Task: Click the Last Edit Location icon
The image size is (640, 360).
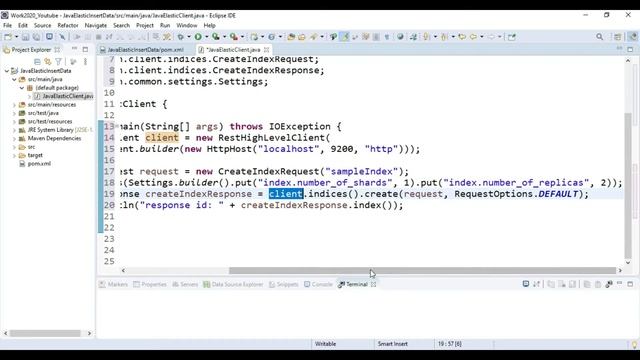Action: point(462,37)
